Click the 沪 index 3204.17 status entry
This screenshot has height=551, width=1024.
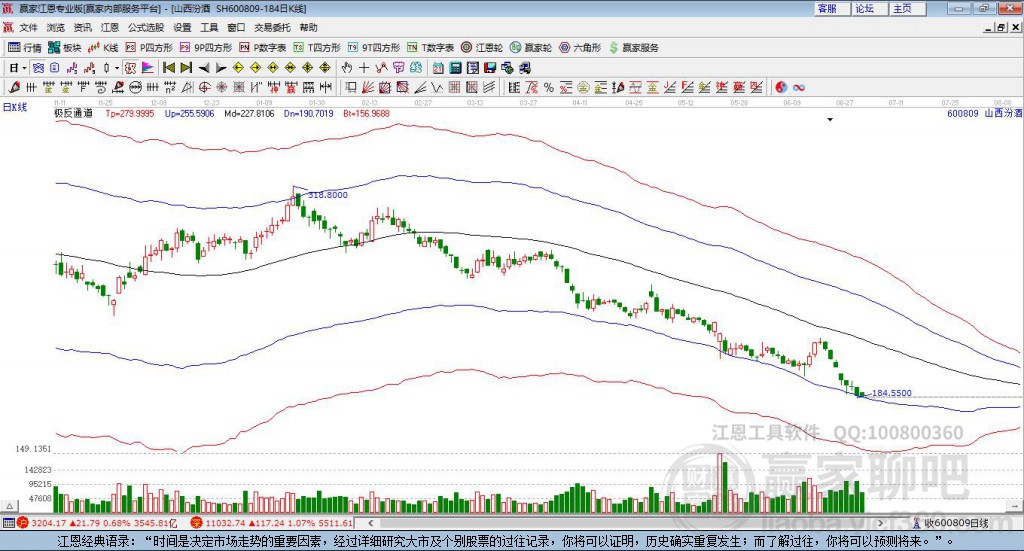[x=97, y=523]
